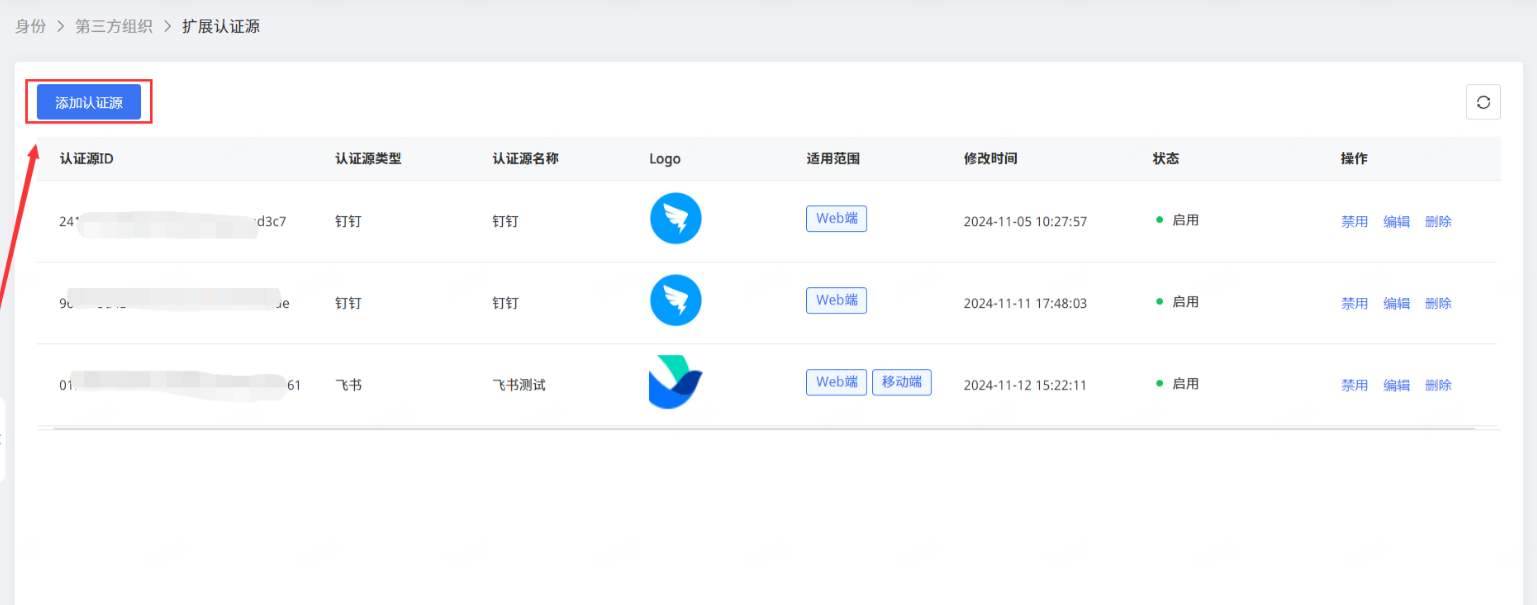Go to 身份 in breadcrumb

(30, 27)
